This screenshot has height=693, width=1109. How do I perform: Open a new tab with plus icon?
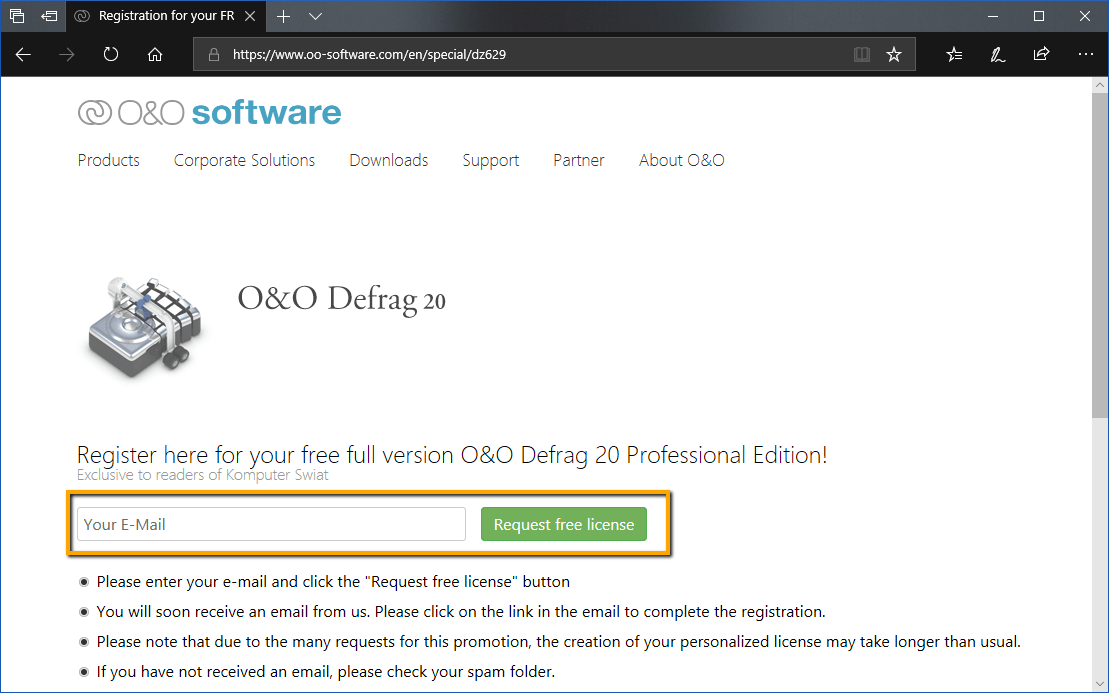click(284, 16)
